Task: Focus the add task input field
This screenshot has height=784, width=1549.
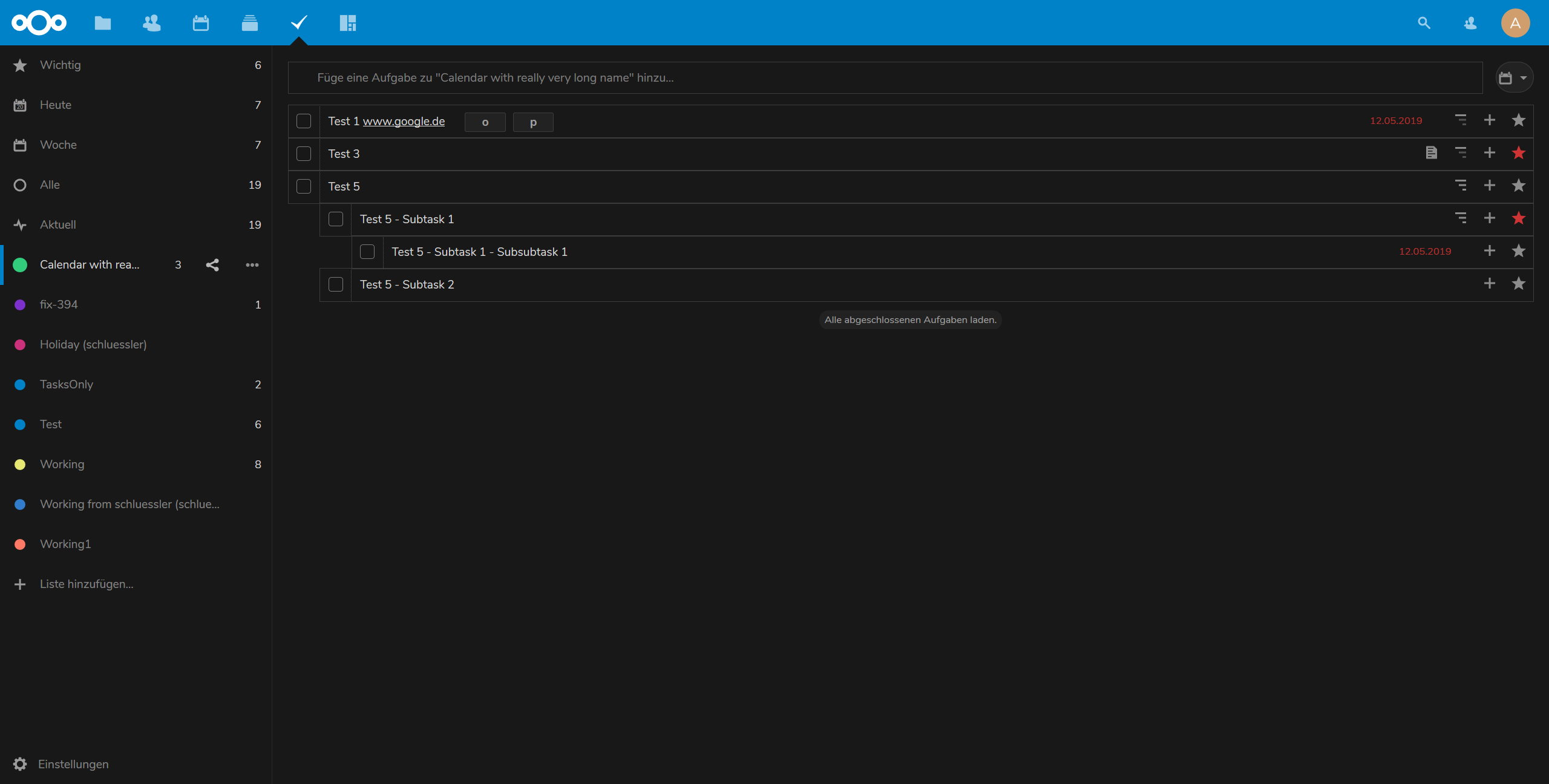Action: [885, 77]
